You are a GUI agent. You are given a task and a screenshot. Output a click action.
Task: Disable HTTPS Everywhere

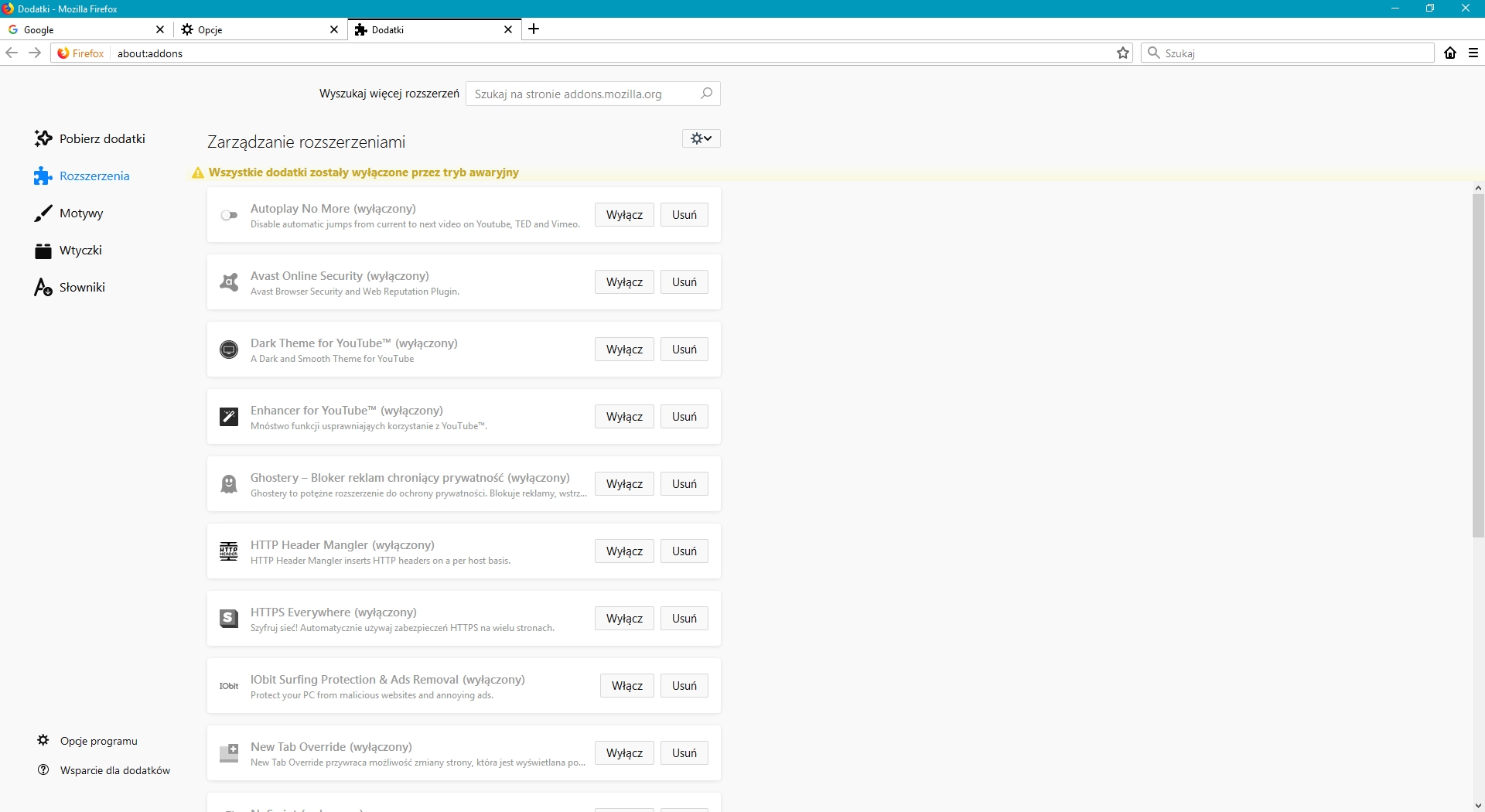click(624, 619)
